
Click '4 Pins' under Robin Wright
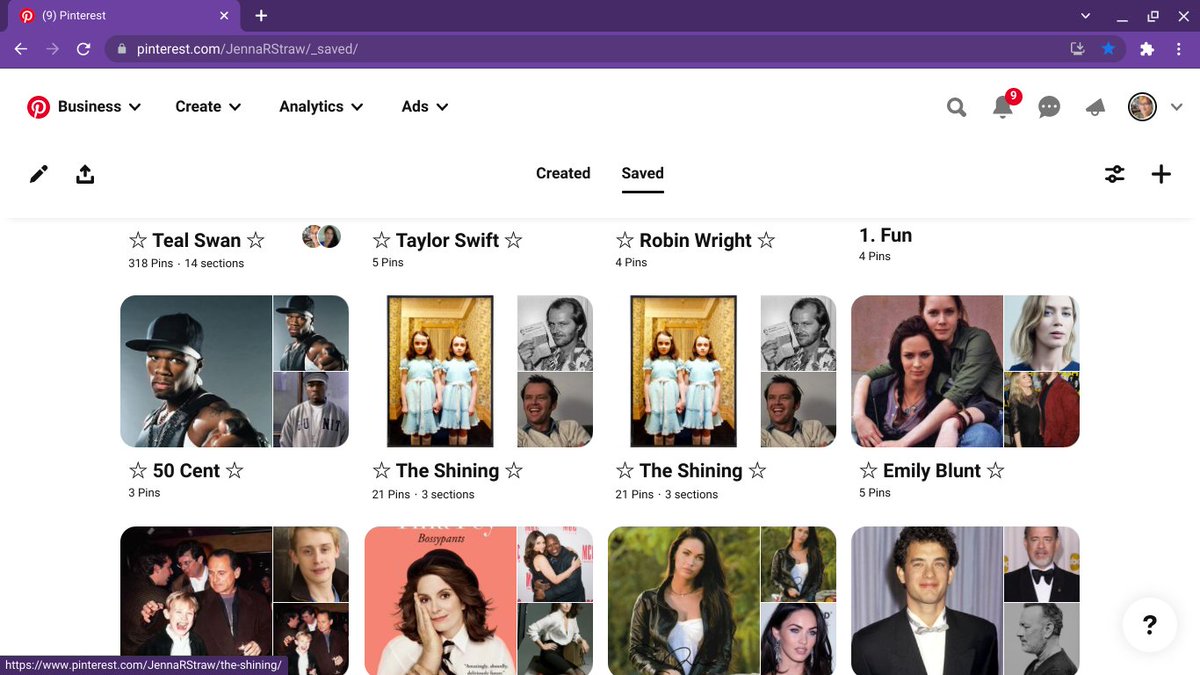click(x=631, y=262)
